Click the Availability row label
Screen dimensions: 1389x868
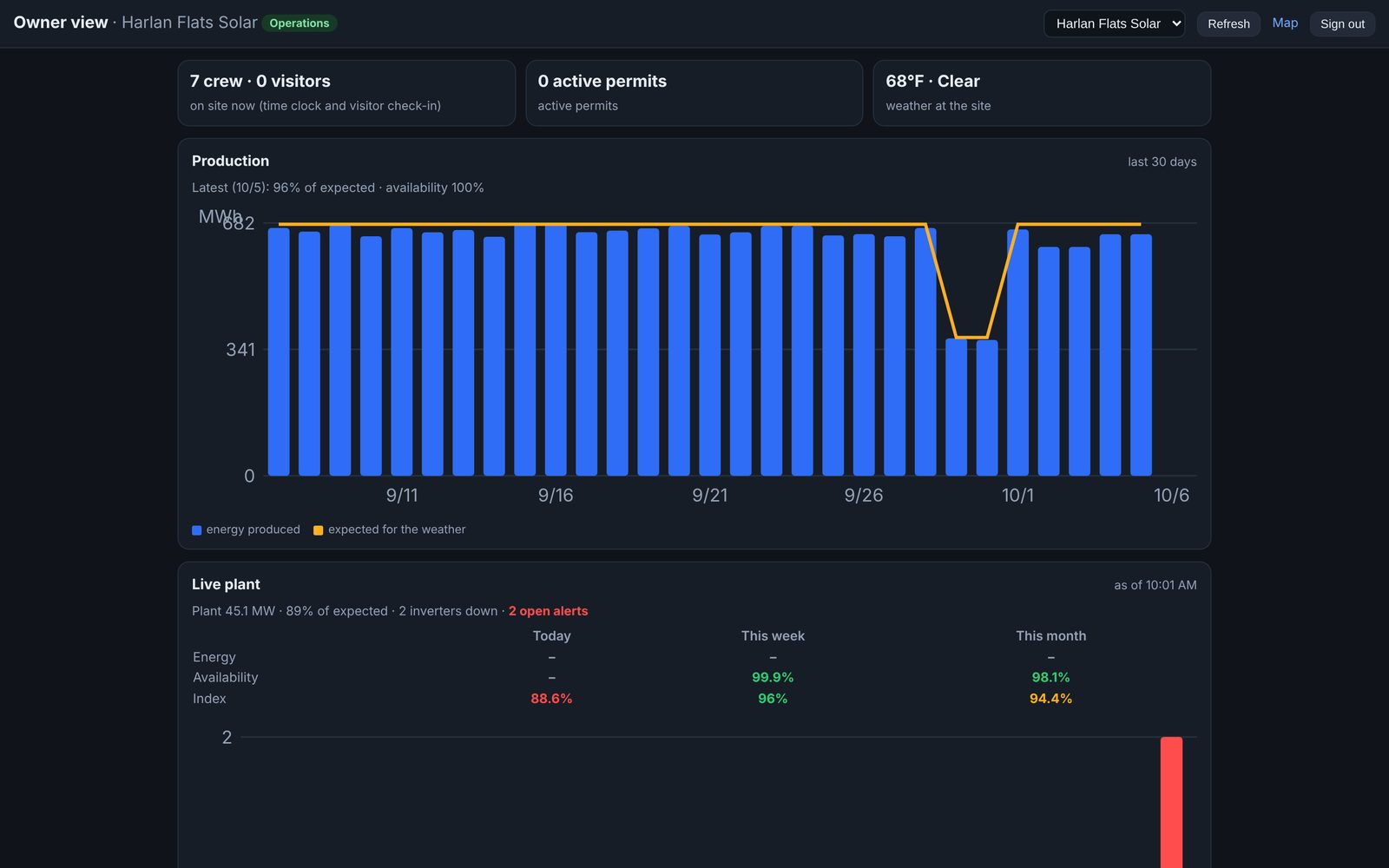click(225, 678)
